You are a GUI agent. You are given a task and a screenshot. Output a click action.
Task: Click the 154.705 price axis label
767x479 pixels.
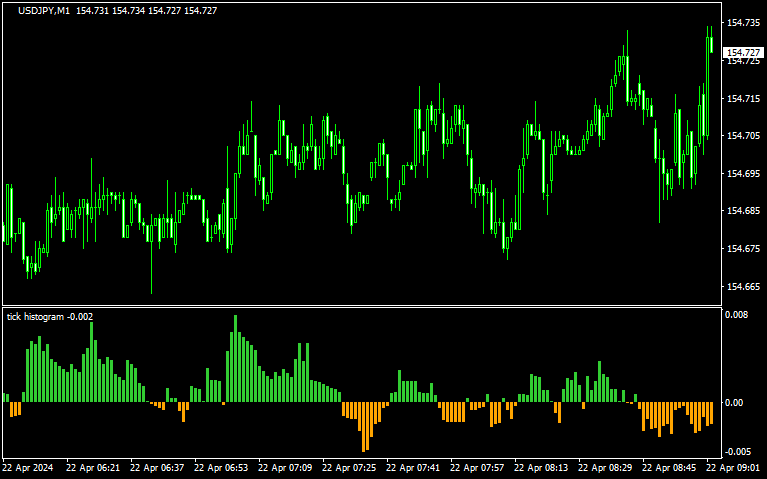point(744,136)
